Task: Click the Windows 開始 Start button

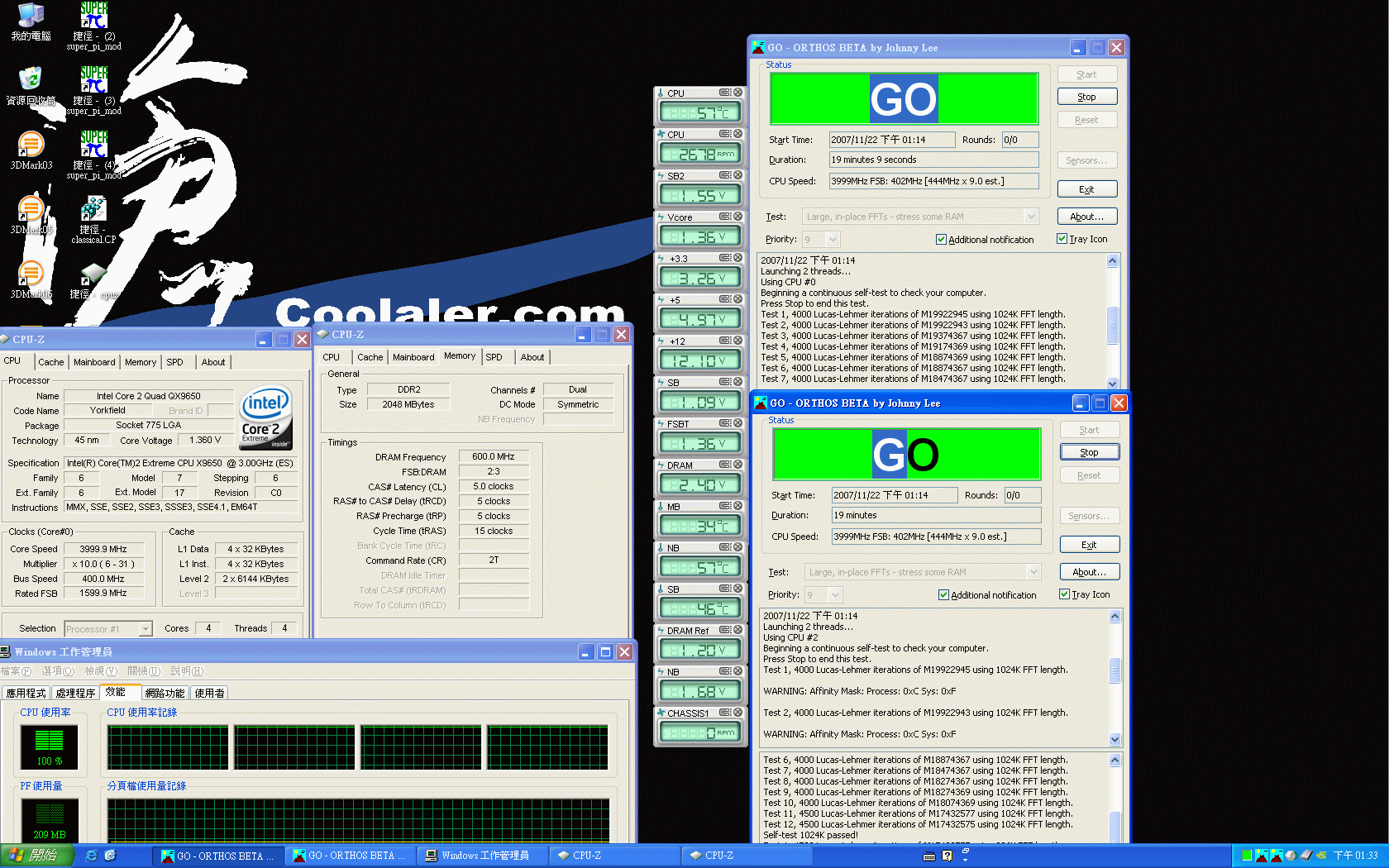Action: point(38,856)
